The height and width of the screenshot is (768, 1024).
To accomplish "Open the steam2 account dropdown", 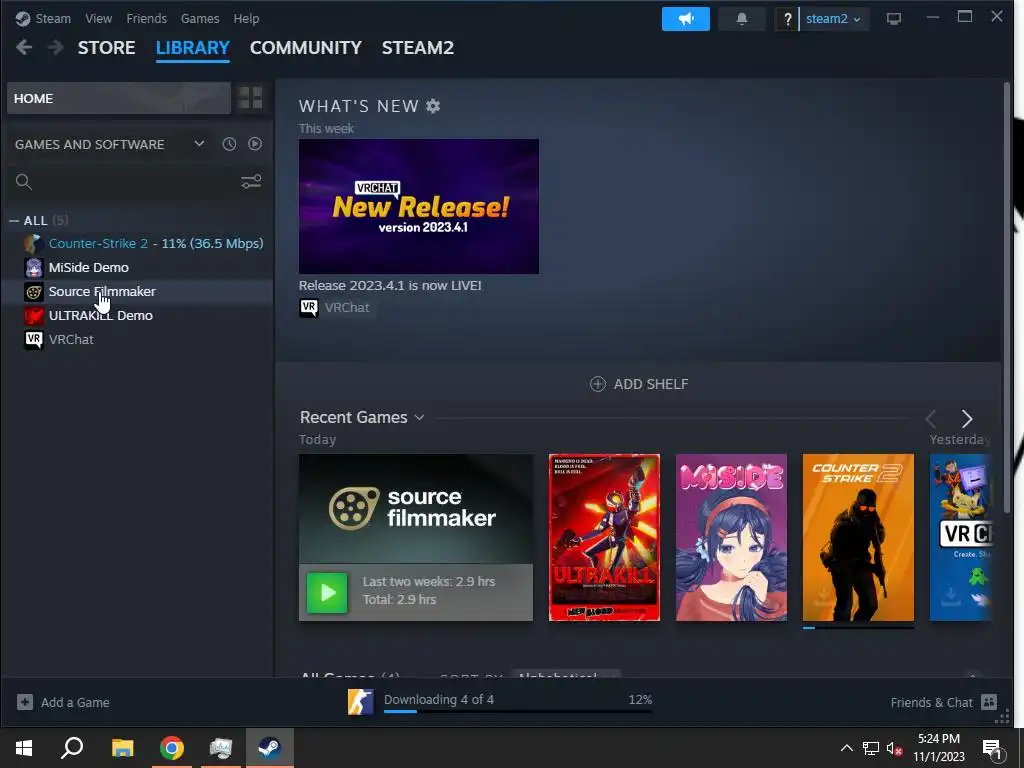I will click(x=833, y=19).
